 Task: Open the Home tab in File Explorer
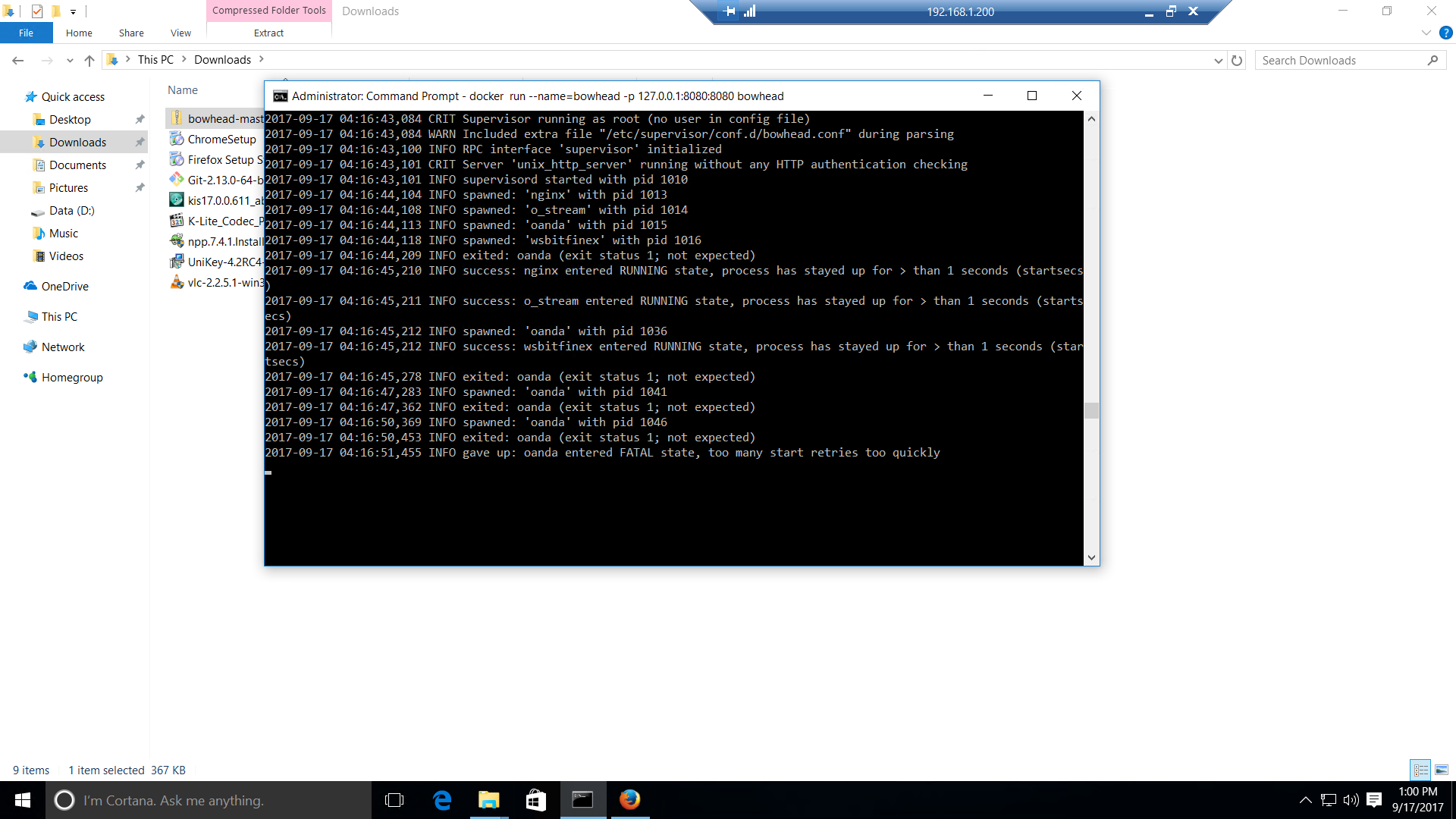tap(79, 33)
